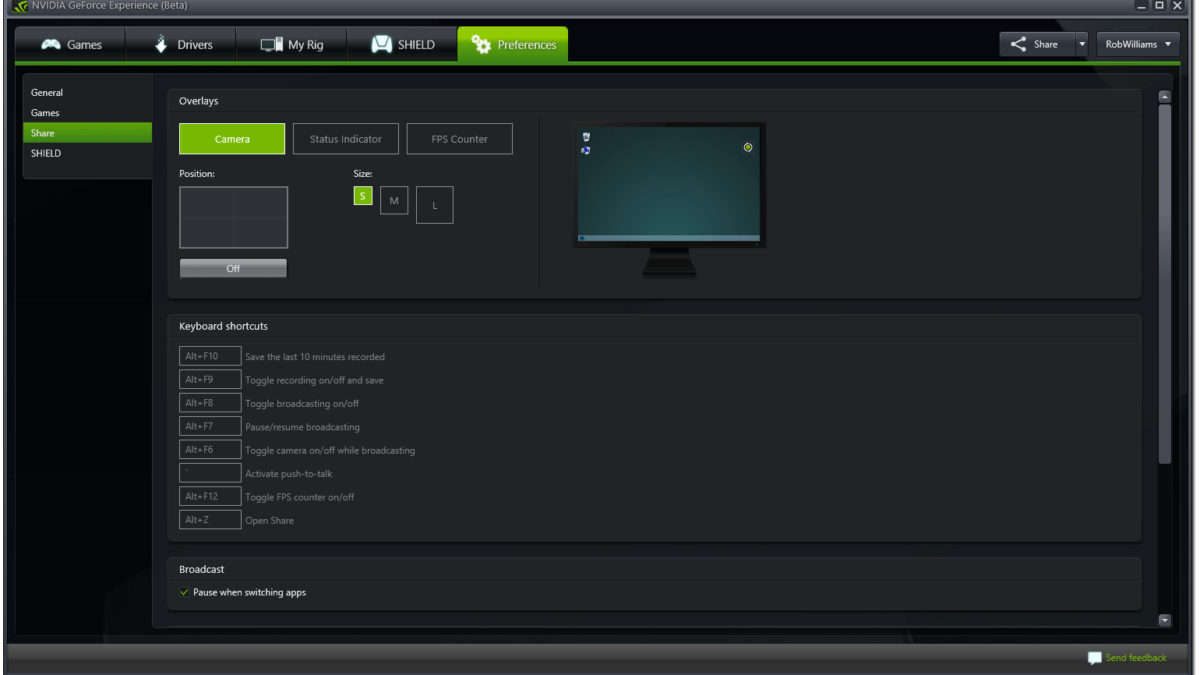Select the FPS Counter overlay tab
Viewport: 1200px width, 675px height.
tap(459, 139)
